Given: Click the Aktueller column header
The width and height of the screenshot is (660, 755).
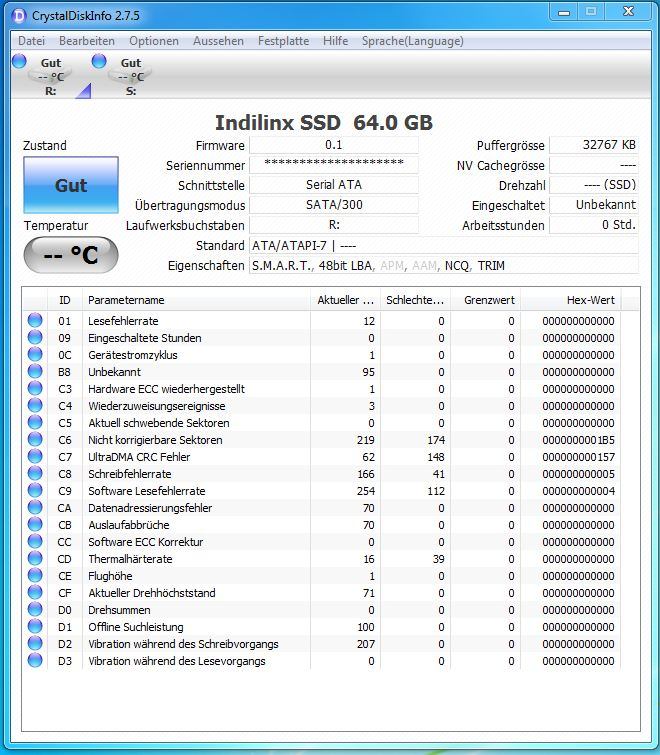Looking at the screenshot, I should (x=346, y=300).
